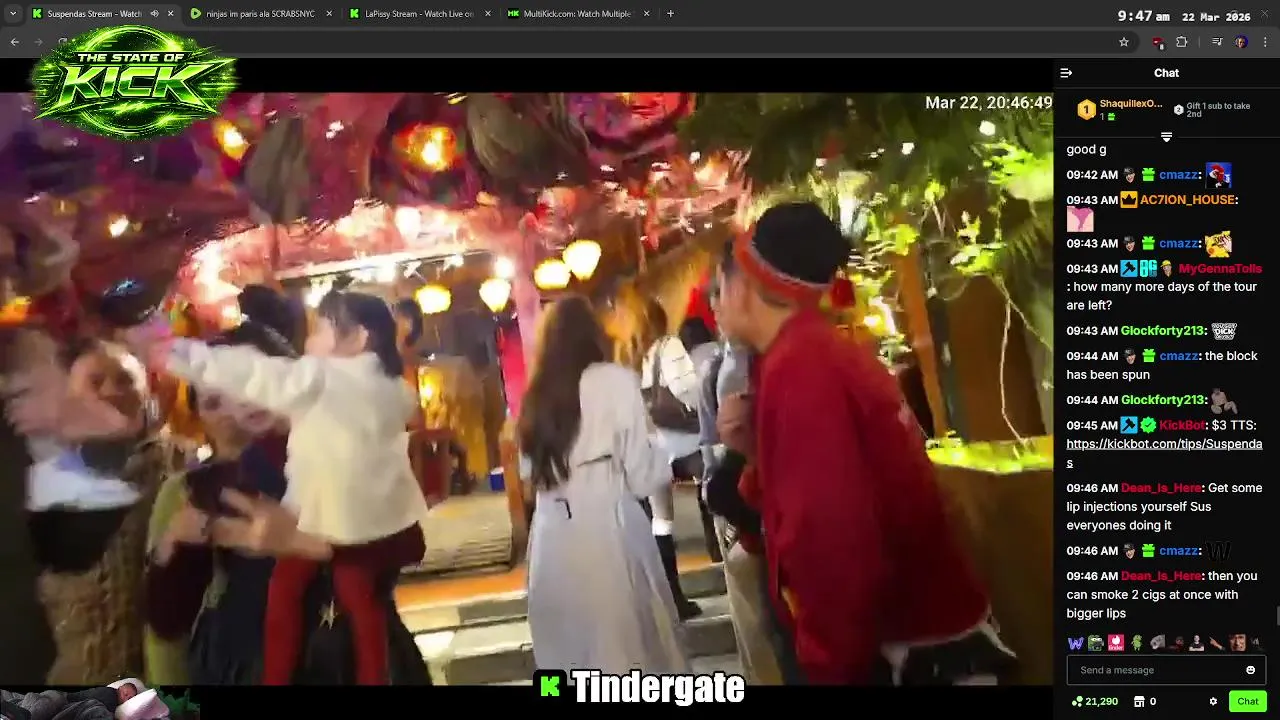Switch to the LaPissy Stream tab

coord(421,14)
